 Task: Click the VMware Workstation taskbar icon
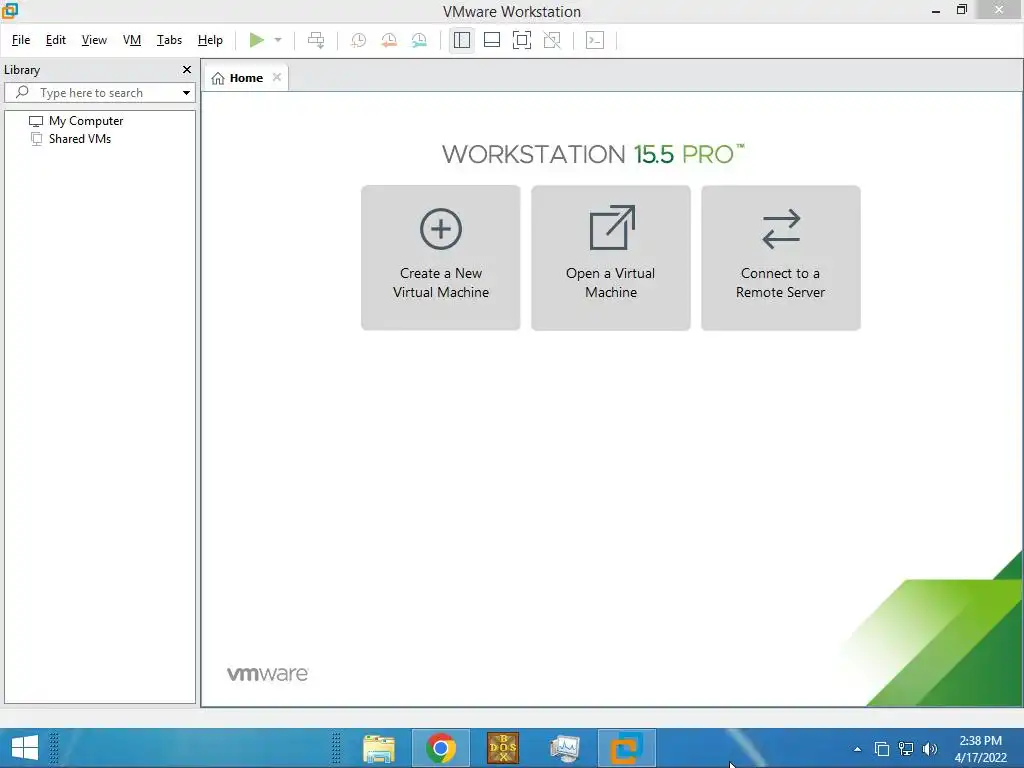tap(626, 748)
